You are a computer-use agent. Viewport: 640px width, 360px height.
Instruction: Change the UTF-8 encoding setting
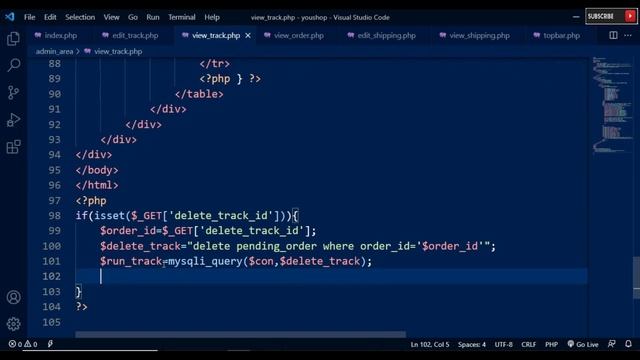tap(504, 344)
